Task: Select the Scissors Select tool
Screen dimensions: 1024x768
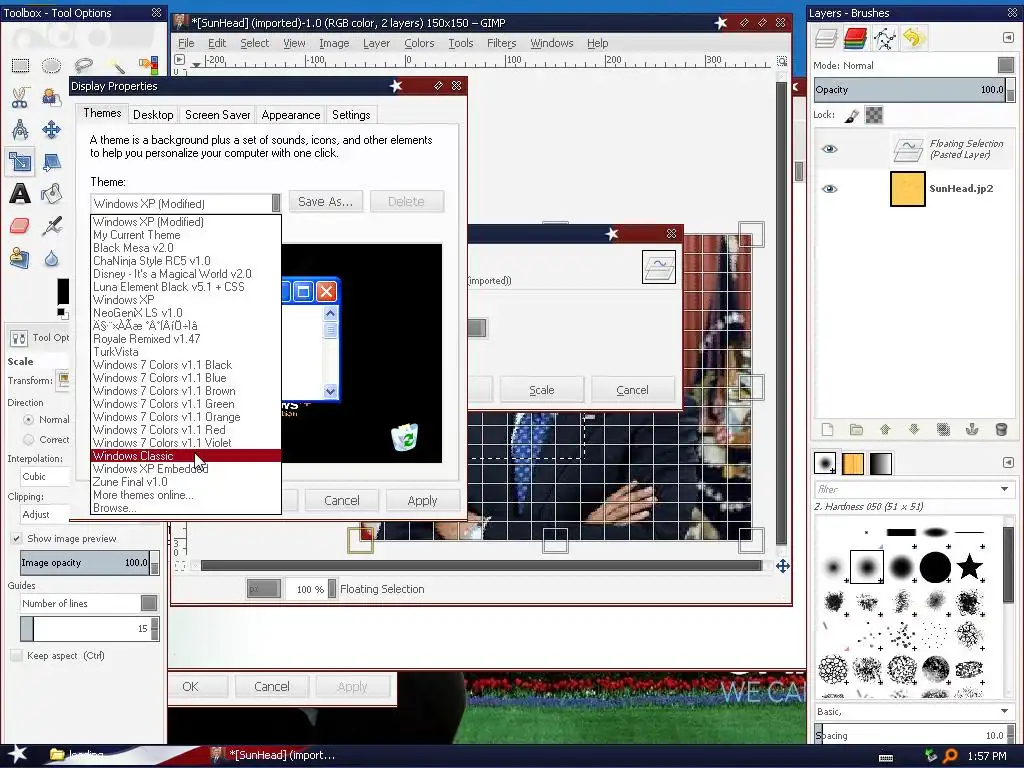Action: 20,97
